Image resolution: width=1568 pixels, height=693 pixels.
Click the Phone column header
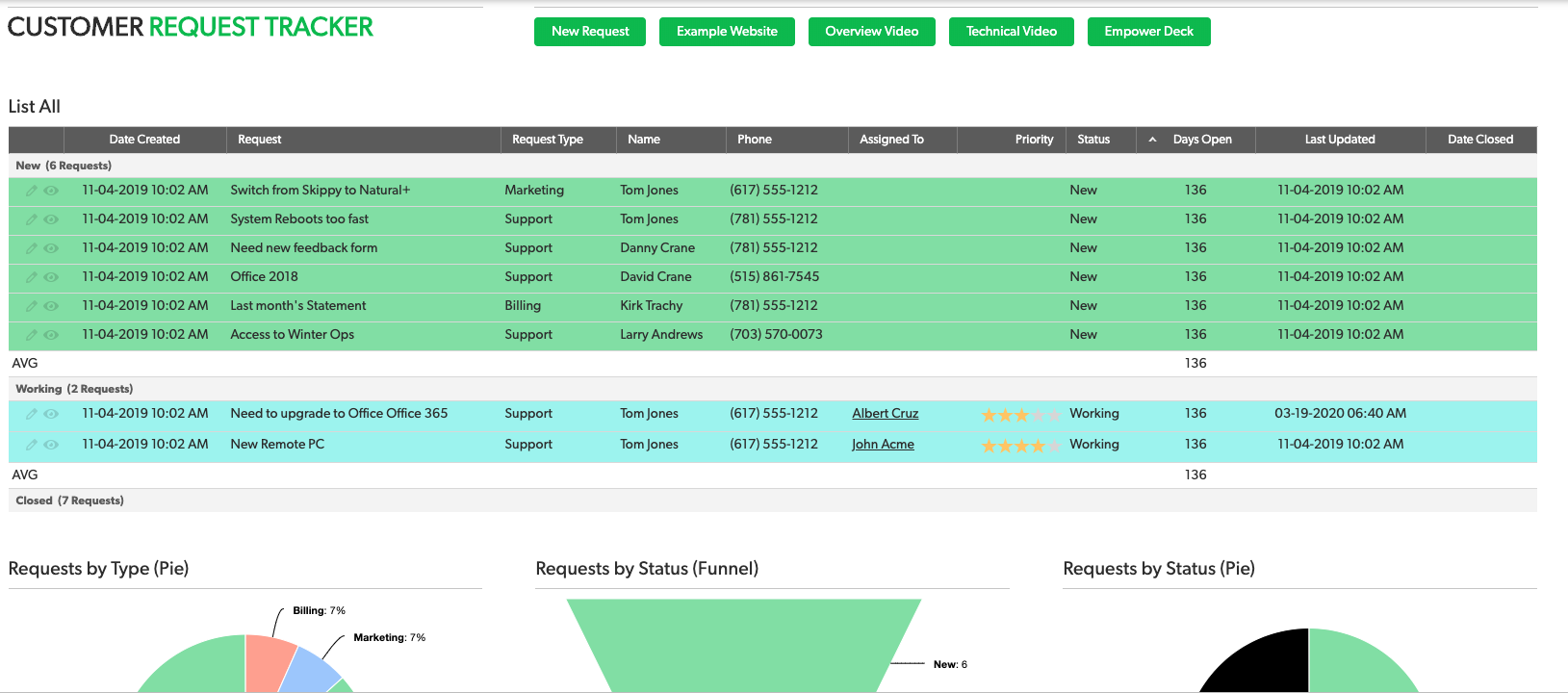[x=755, y=140]
